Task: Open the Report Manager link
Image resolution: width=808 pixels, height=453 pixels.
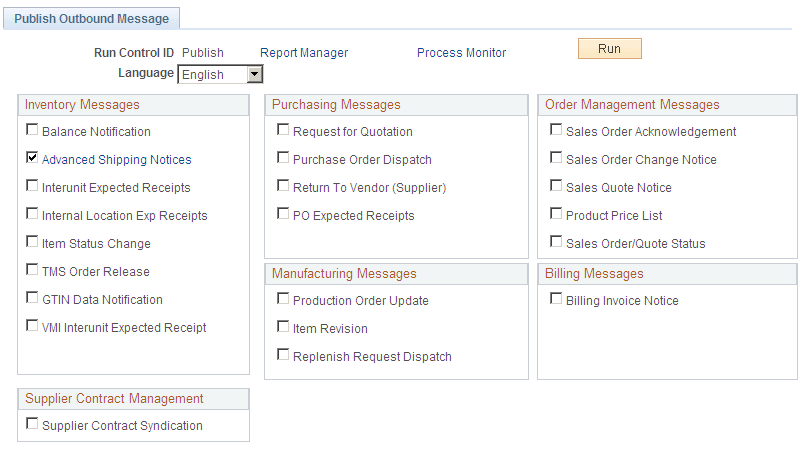Action: (304, 53)
